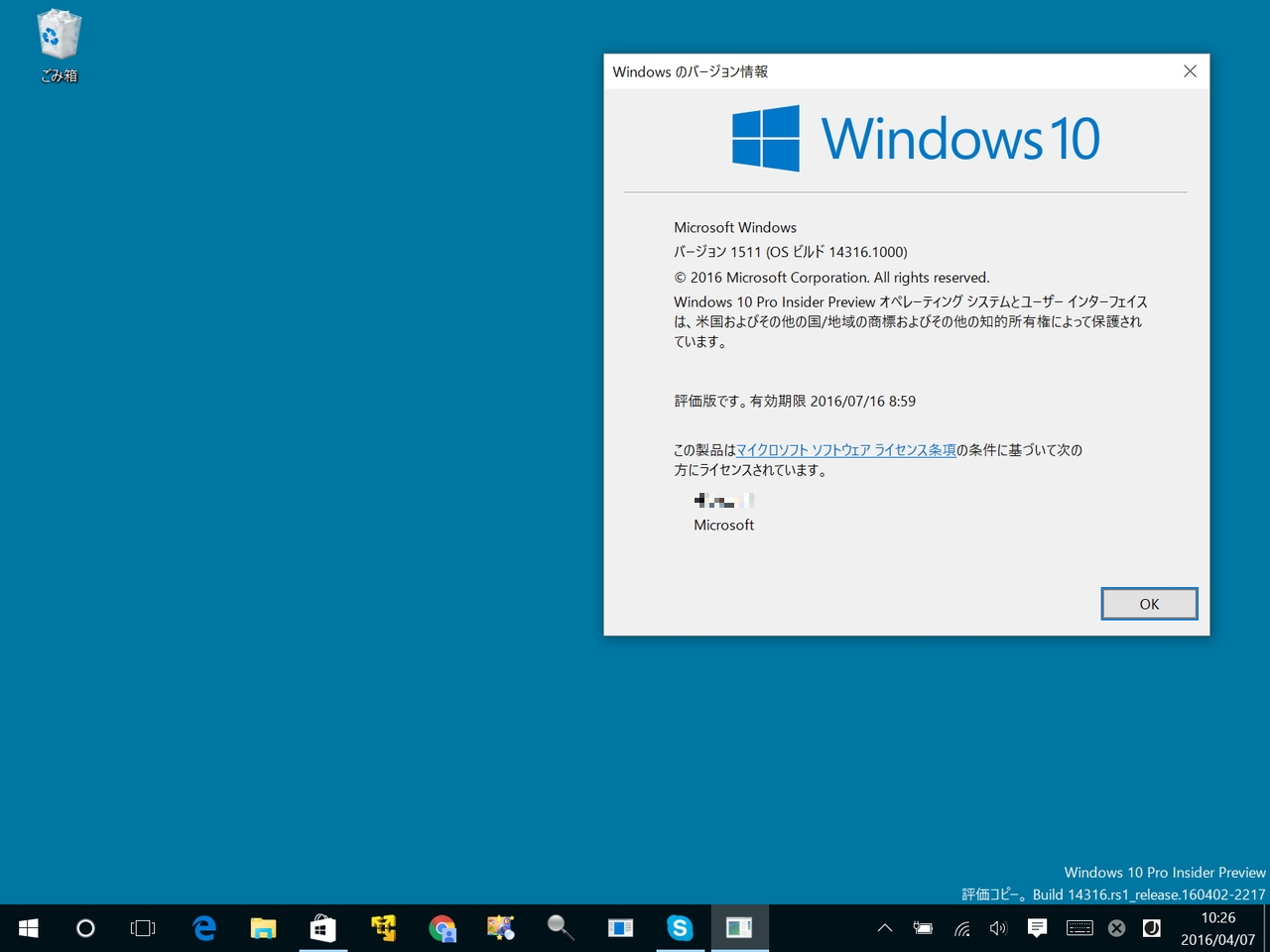Open Skype from the taskbar
Screen dimensions: 1270x952
click(x=680, y=927)
